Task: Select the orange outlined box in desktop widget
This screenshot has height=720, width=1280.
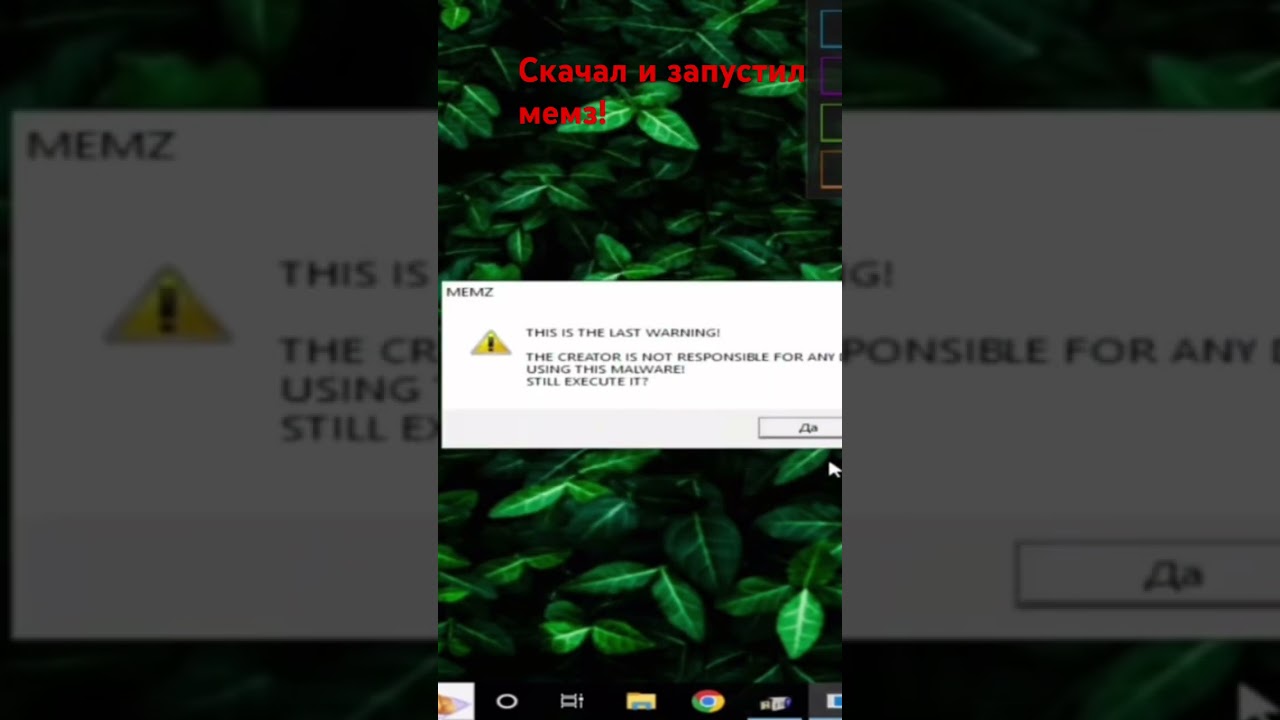Action: click(x=831, y=169)
